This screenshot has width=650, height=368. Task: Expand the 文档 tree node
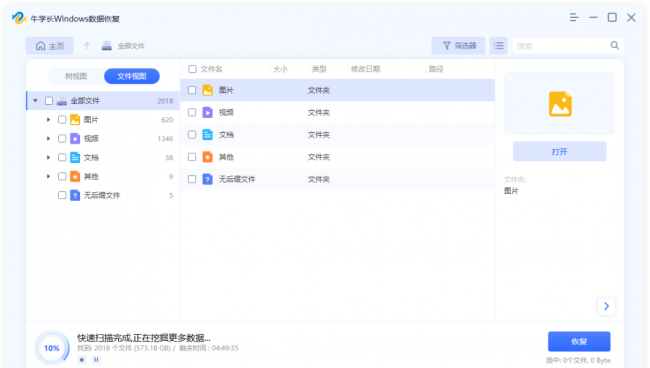49,157
